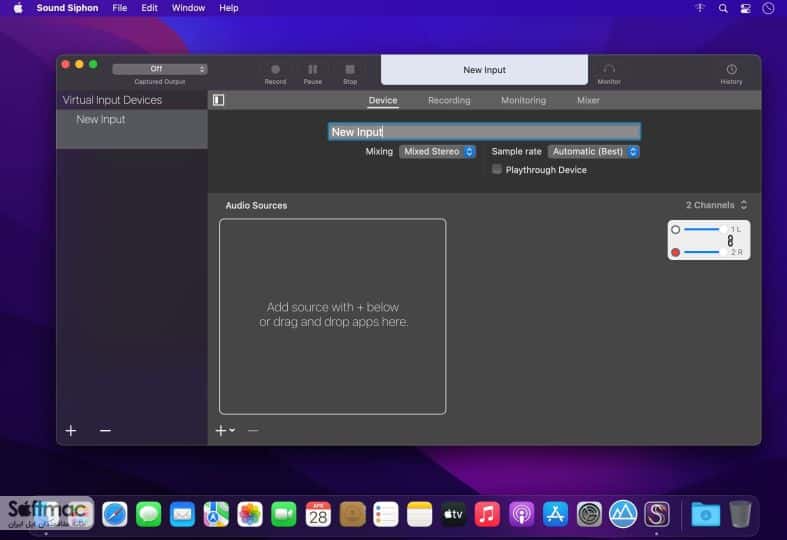Open Control Center in menu bar
The height and width of the screenshot is (540, 787).
(x=745, y=8)
